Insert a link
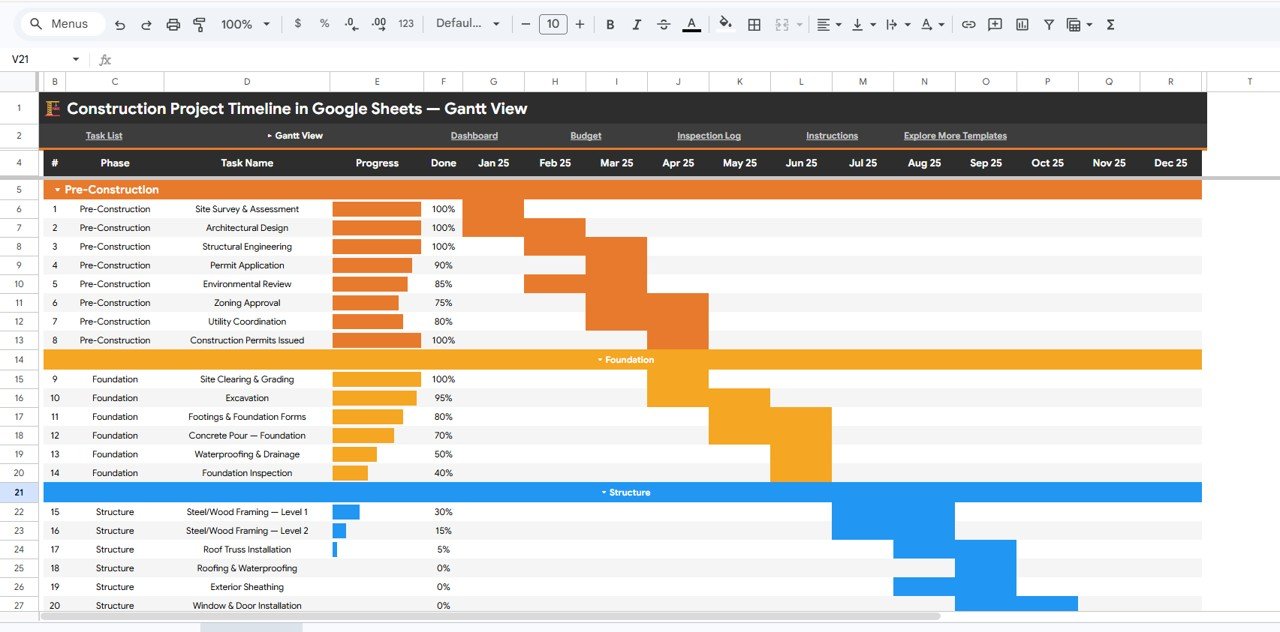This screenshot has height=632, width=1280. (968, 24)
